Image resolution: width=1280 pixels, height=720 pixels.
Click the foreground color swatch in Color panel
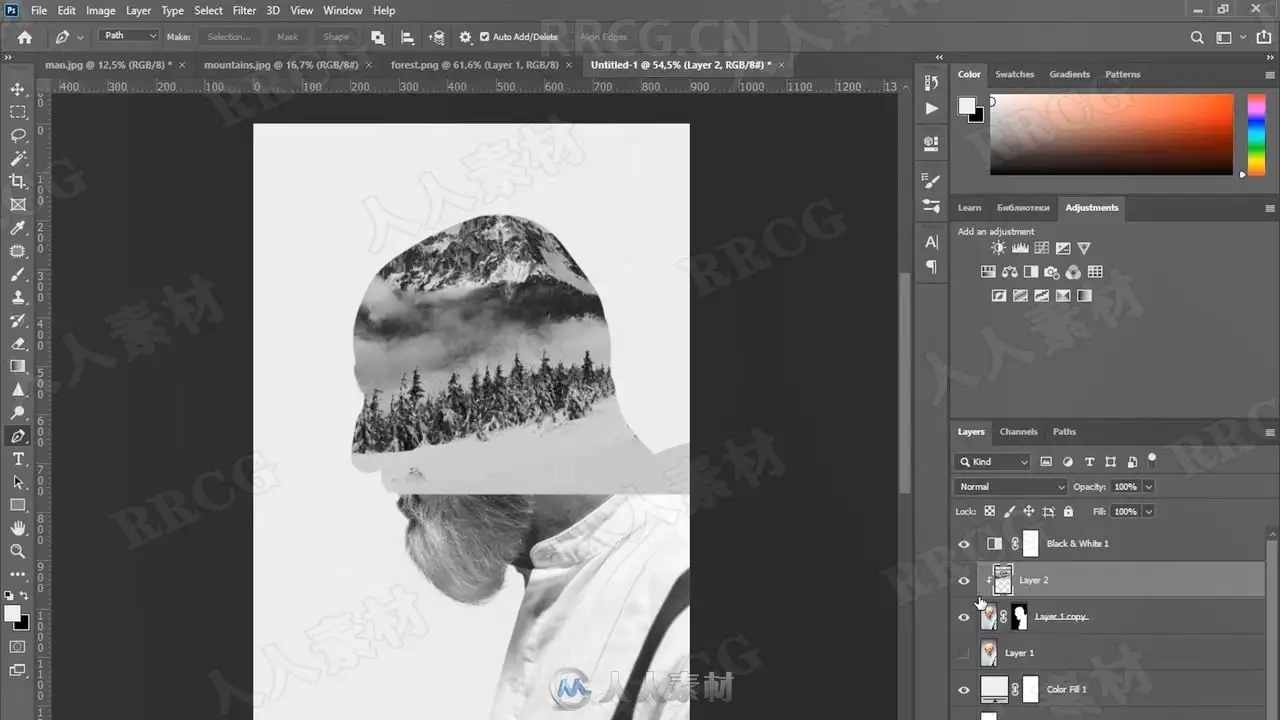[966, 105]
